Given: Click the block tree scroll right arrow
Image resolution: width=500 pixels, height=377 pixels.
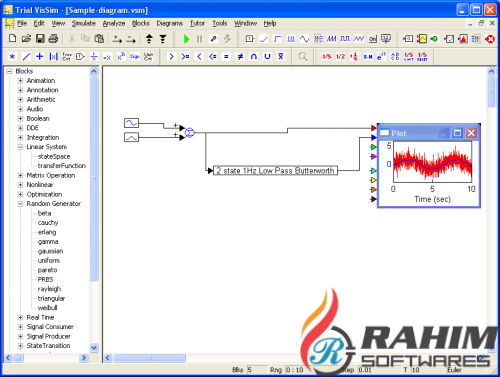Looking at the screenshot, I should [x=84, y=358].
